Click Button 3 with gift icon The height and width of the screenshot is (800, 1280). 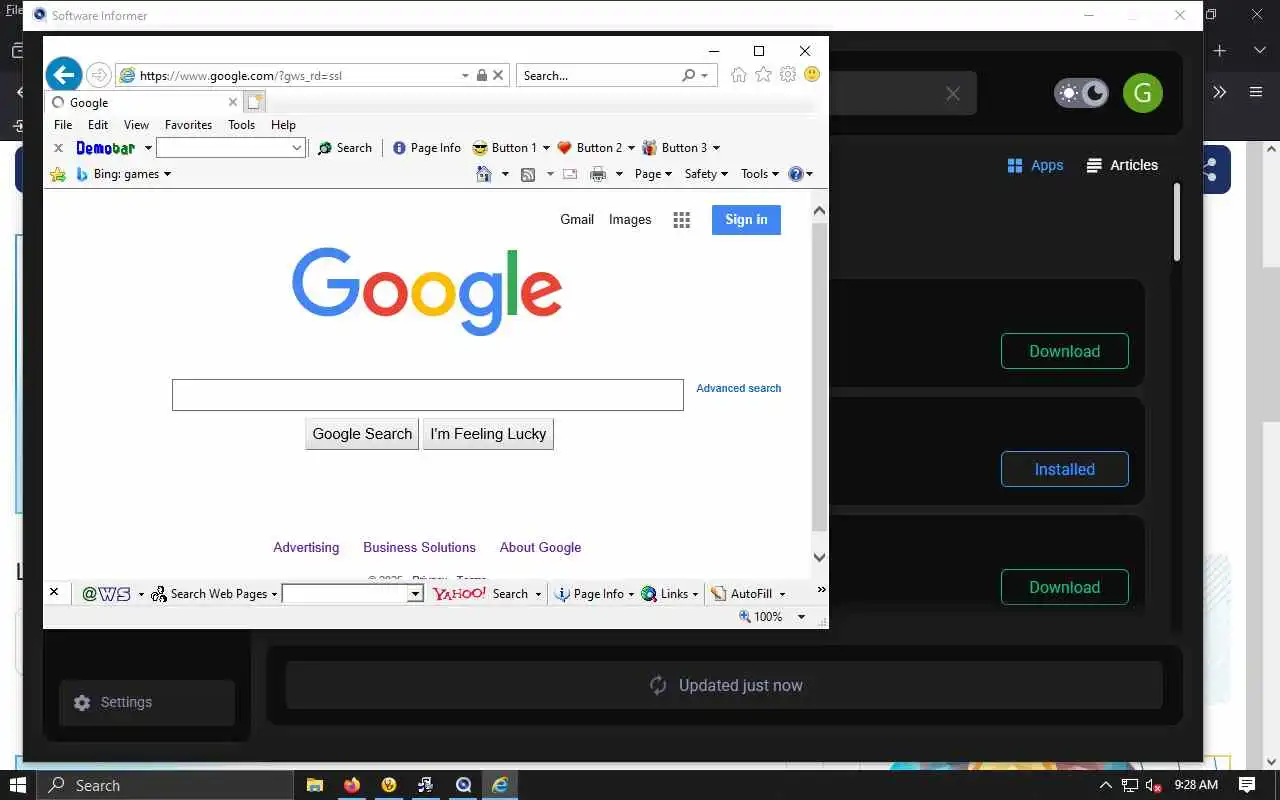(x=675, y=148)
